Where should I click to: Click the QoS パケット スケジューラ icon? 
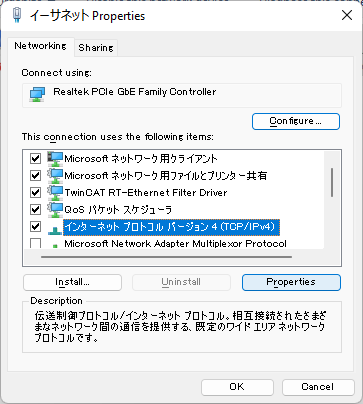(x=55, y=210)
